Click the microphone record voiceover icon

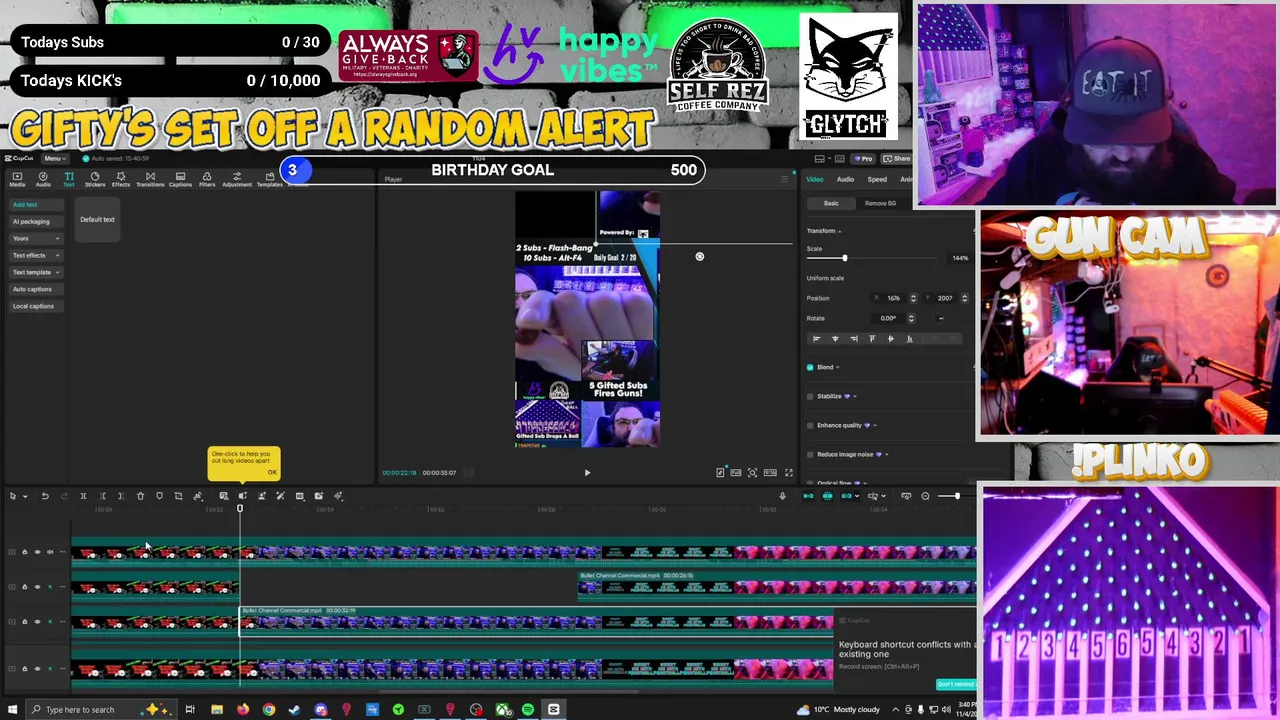(782, 496)
